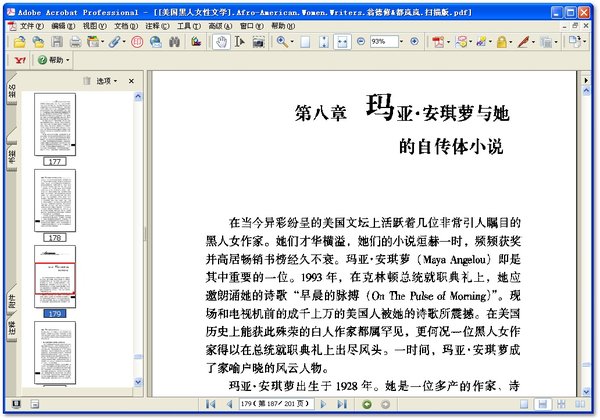The height and width of the screenshot is (420, 600).
Task: Select the Hand tool
Action: [222, 42]
